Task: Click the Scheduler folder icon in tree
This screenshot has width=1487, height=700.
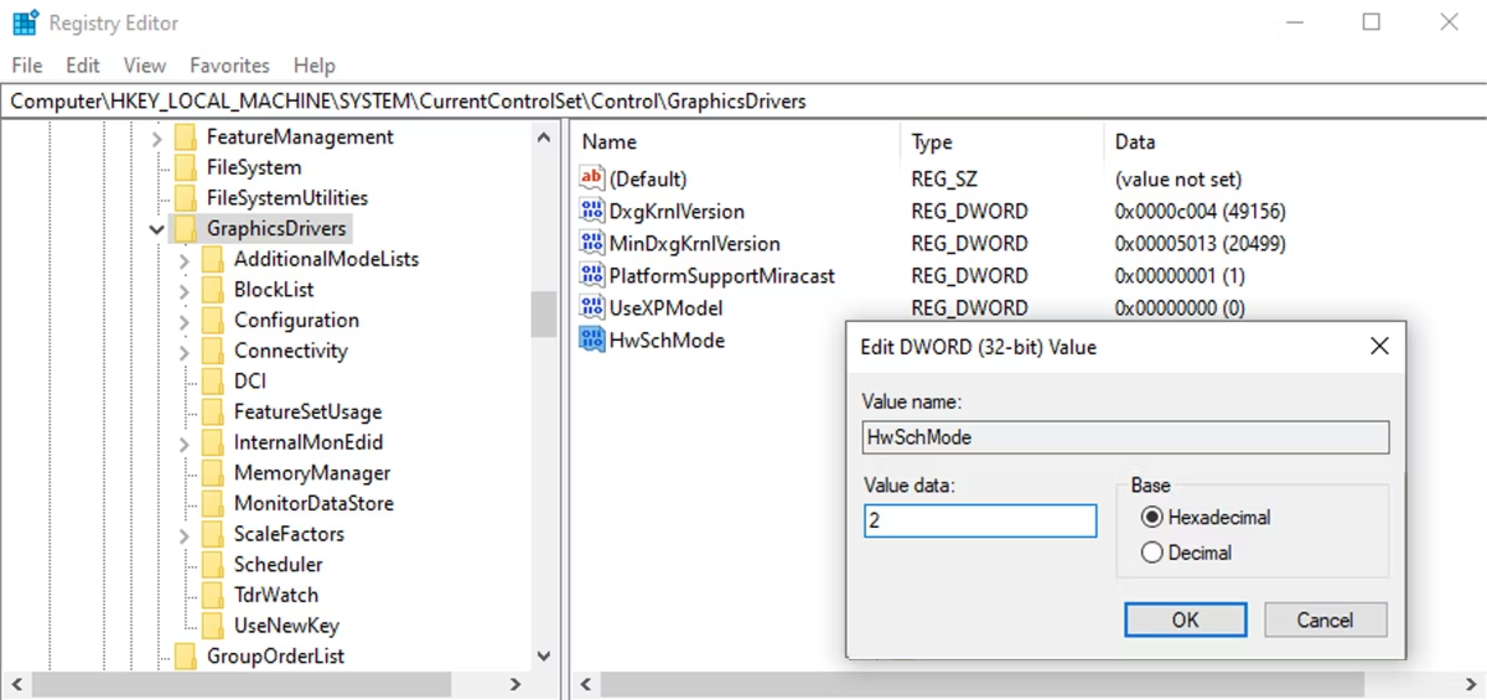Action: coord(213,564)
